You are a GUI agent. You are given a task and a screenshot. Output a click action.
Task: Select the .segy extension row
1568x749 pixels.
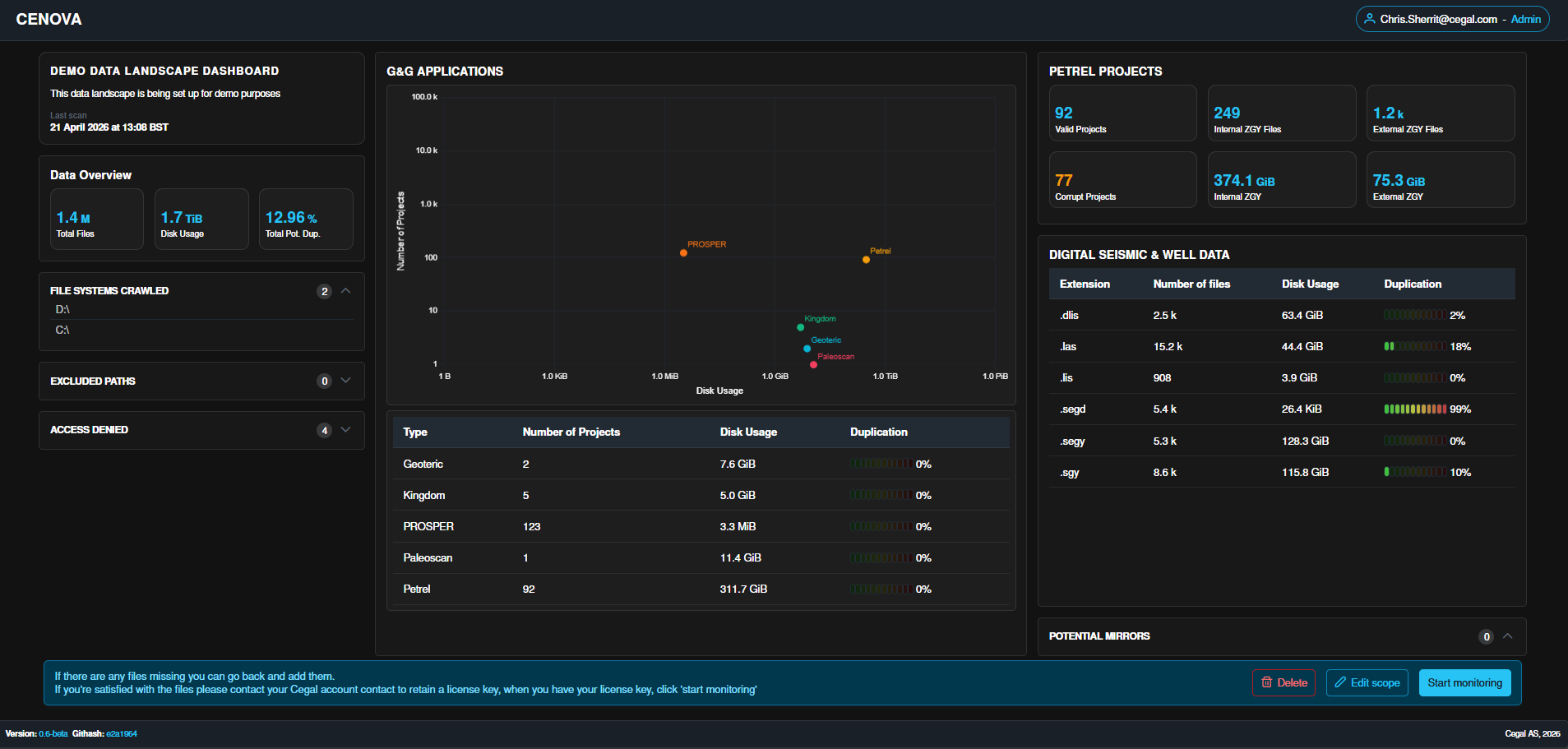pos(1282,441)
